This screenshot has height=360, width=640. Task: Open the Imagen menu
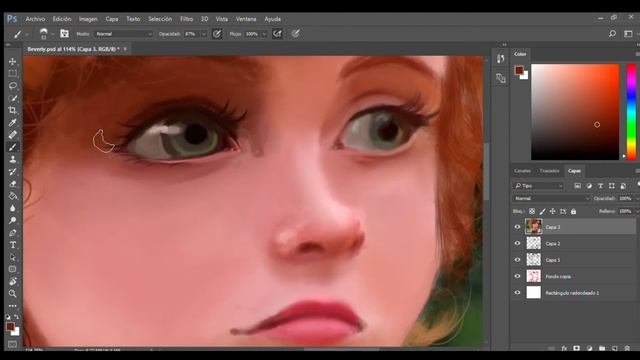point(88,19)
